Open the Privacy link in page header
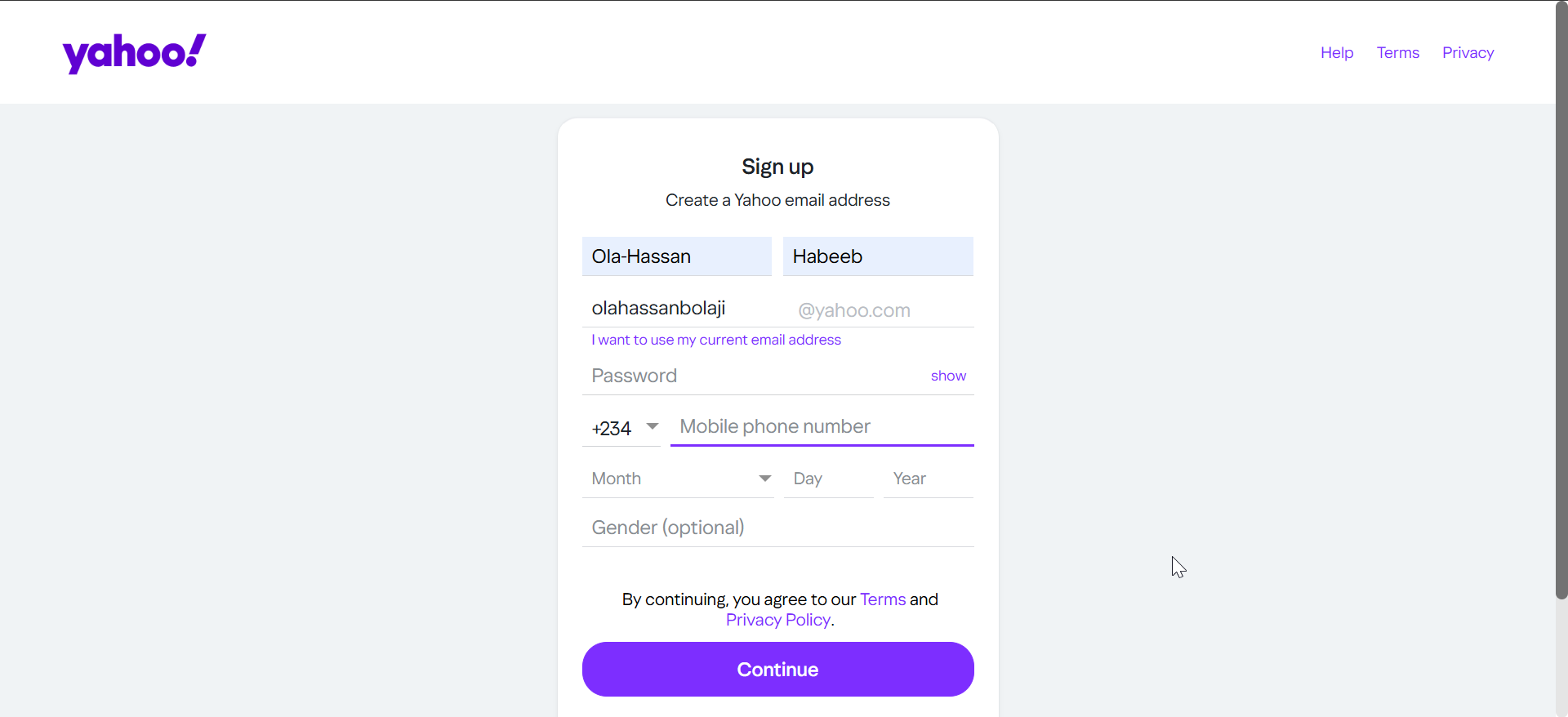Screen dimensions: 1568x717 1468,53
